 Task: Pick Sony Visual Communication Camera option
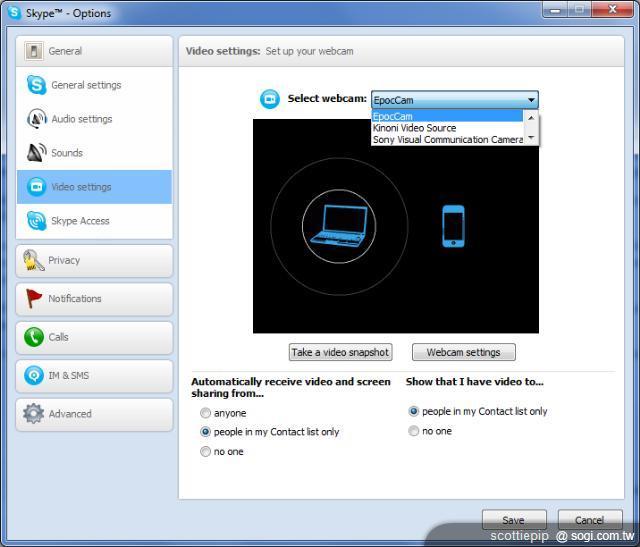click(x=447, y=140)
